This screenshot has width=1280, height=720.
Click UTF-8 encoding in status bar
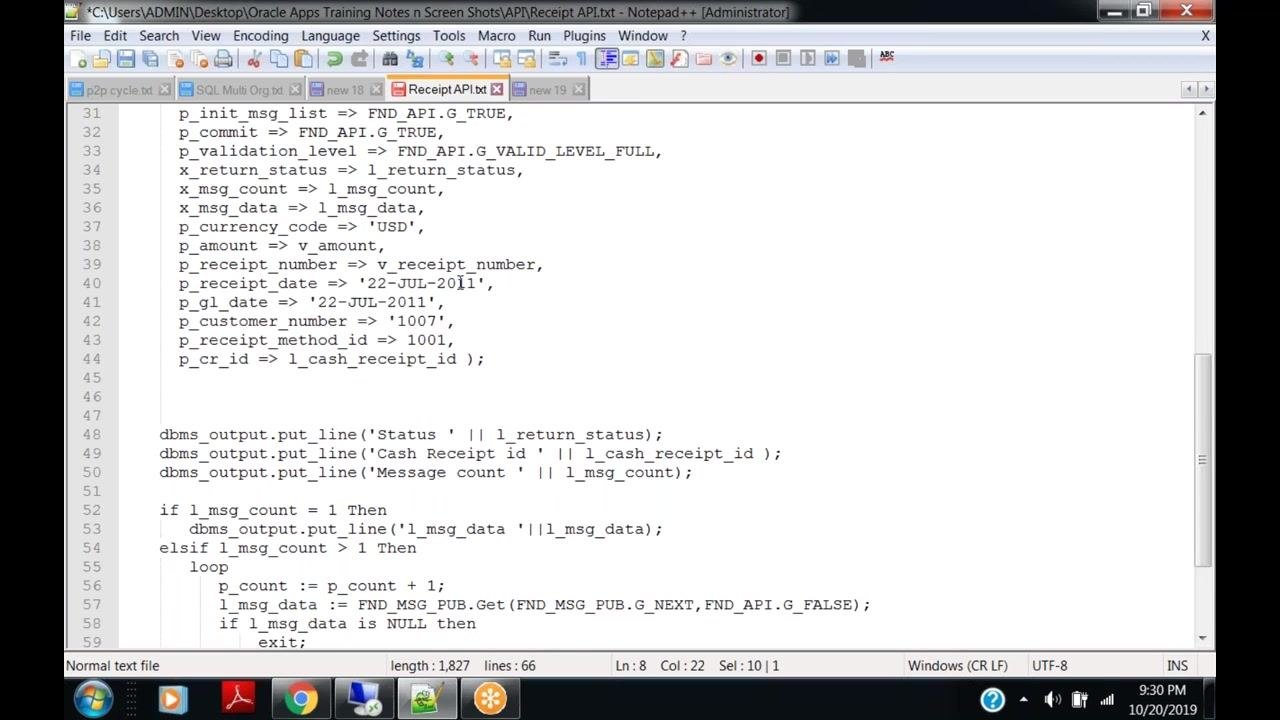[x=1049, y=666]
